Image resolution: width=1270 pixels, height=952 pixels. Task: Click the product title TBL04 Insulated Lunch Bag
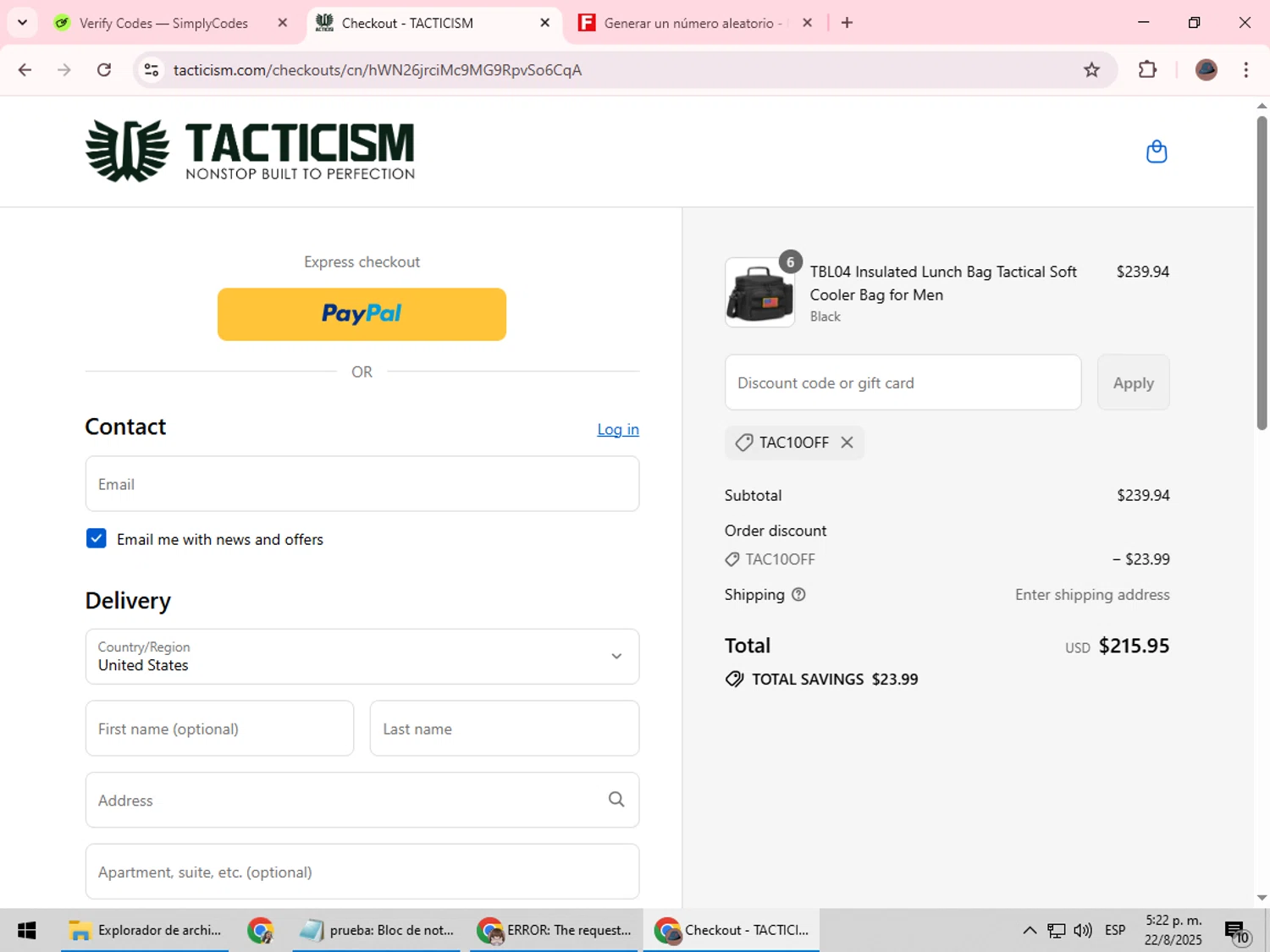[943, 283]
